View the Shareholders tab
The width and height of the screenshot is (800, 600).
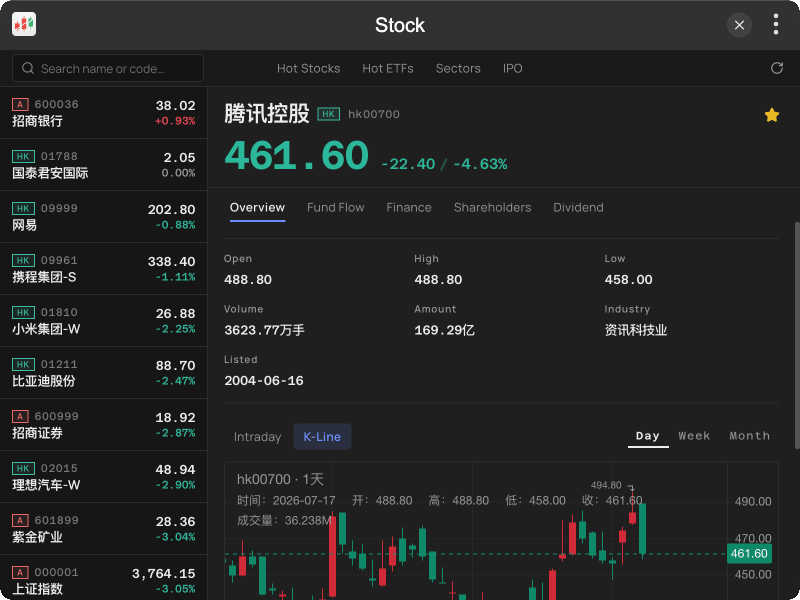coord(492,208)
